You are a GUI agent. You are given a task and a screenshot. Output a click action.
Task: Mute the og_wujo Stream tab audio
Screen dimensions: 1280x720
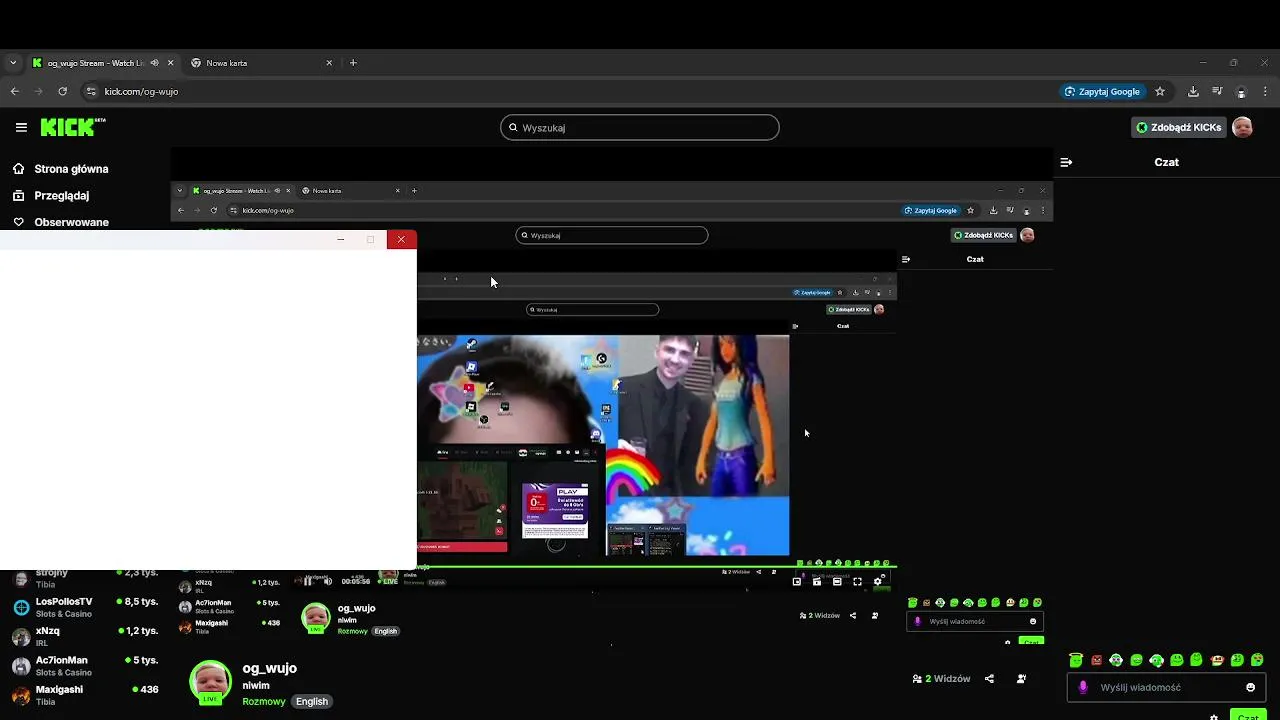[x=154, y=63]
